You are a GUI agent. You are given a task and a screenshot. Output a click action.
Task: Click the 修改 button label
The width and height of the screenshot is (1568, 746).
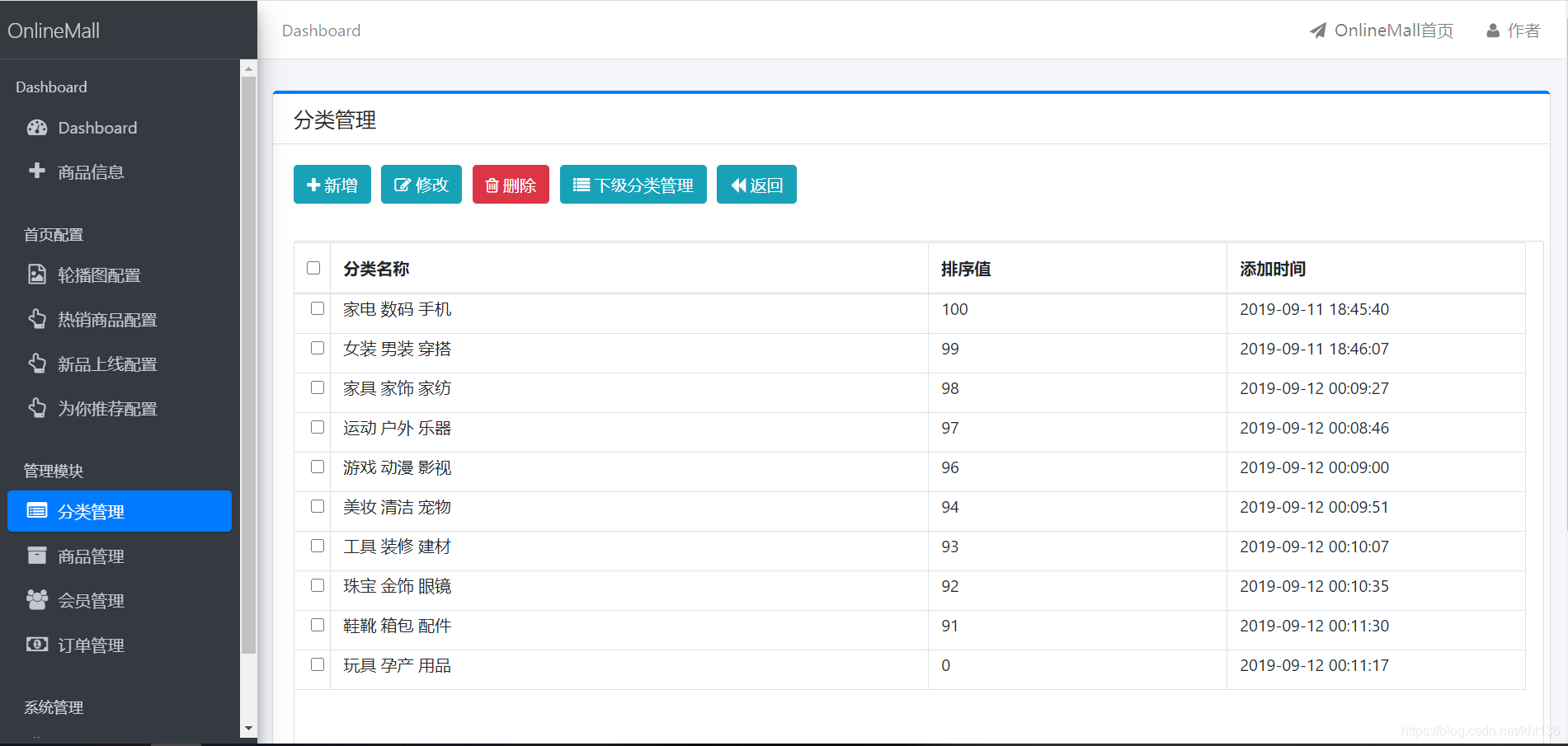coord(432,185)
